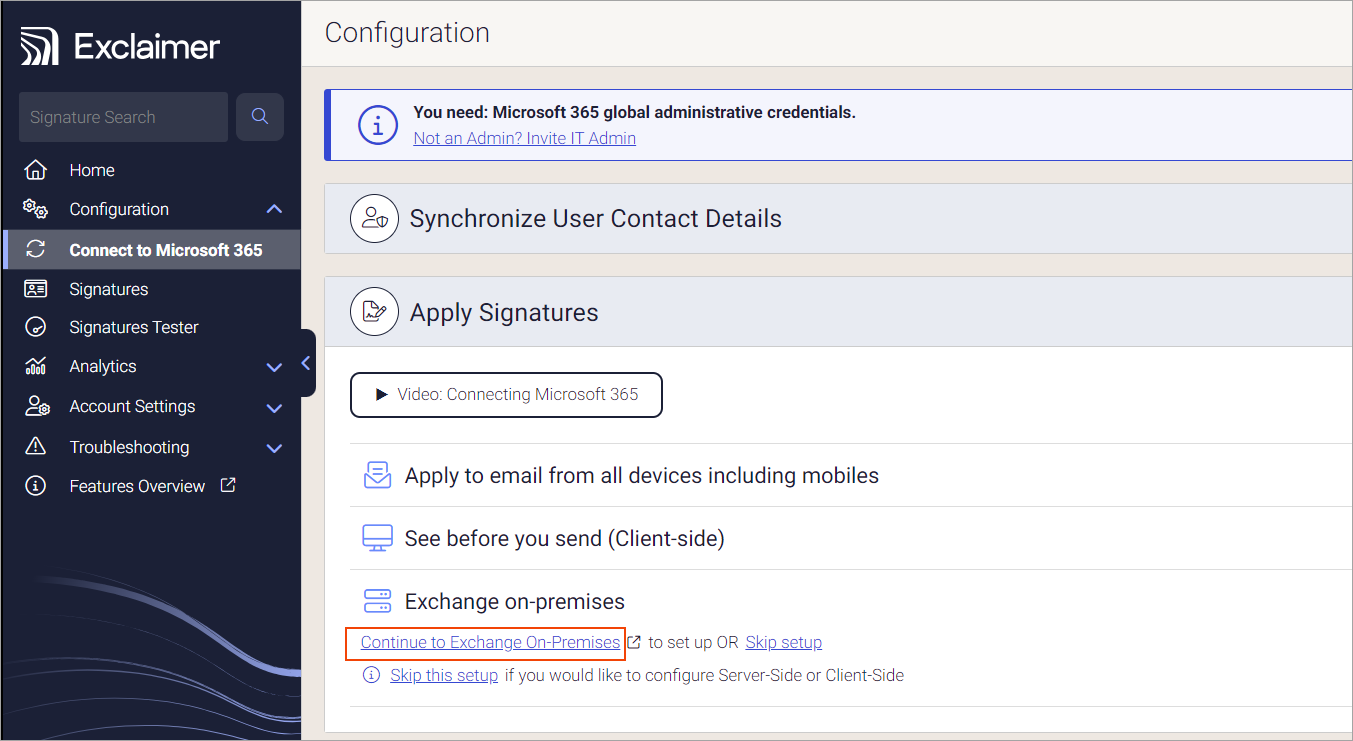Expand the Analytics menu chevron

pyautogui.click(x=274, y=367)
